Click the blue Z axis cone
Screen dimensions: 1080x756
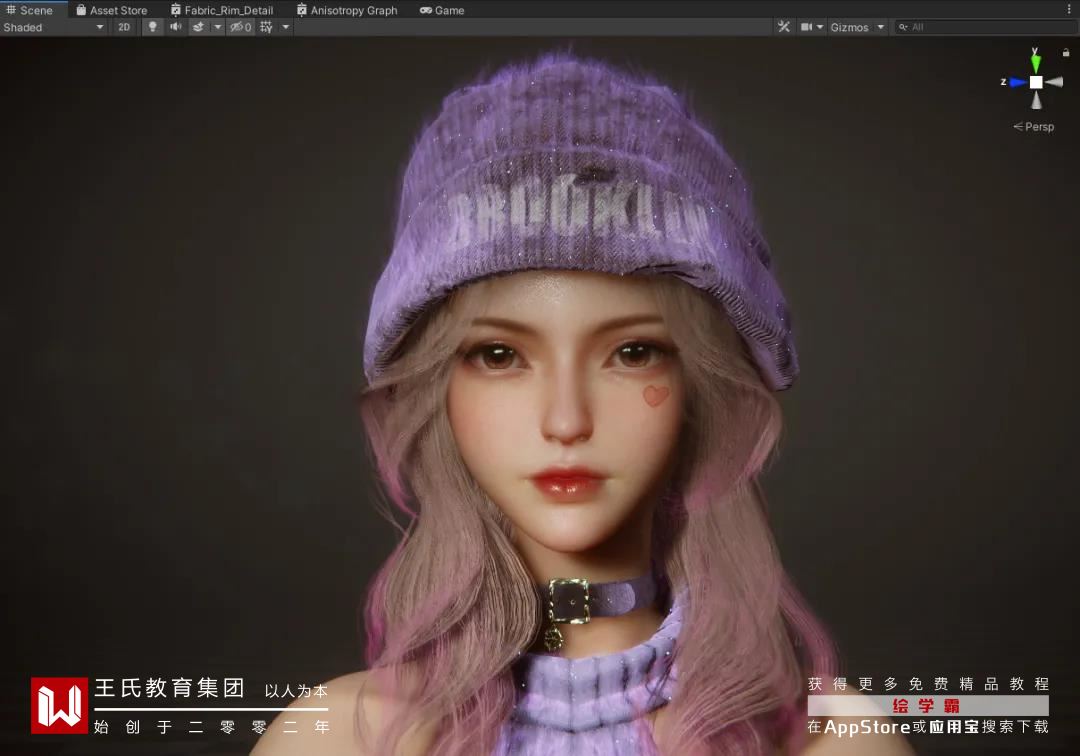tap(1017, 82)
